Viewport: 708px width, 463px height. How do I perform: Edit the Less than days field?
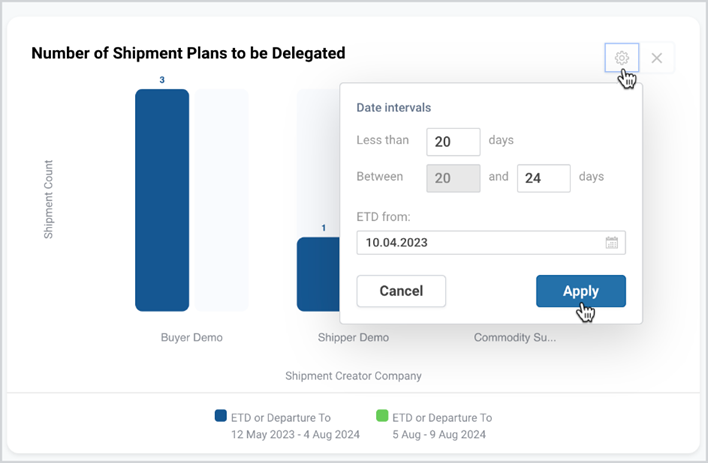pyautogui.click(x=453, y=142)
